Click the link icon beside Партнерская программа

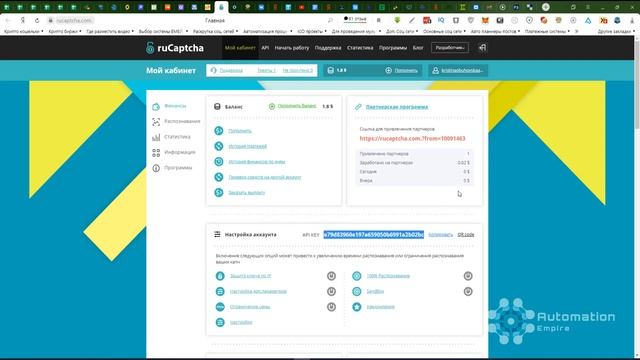coord(358,107)
